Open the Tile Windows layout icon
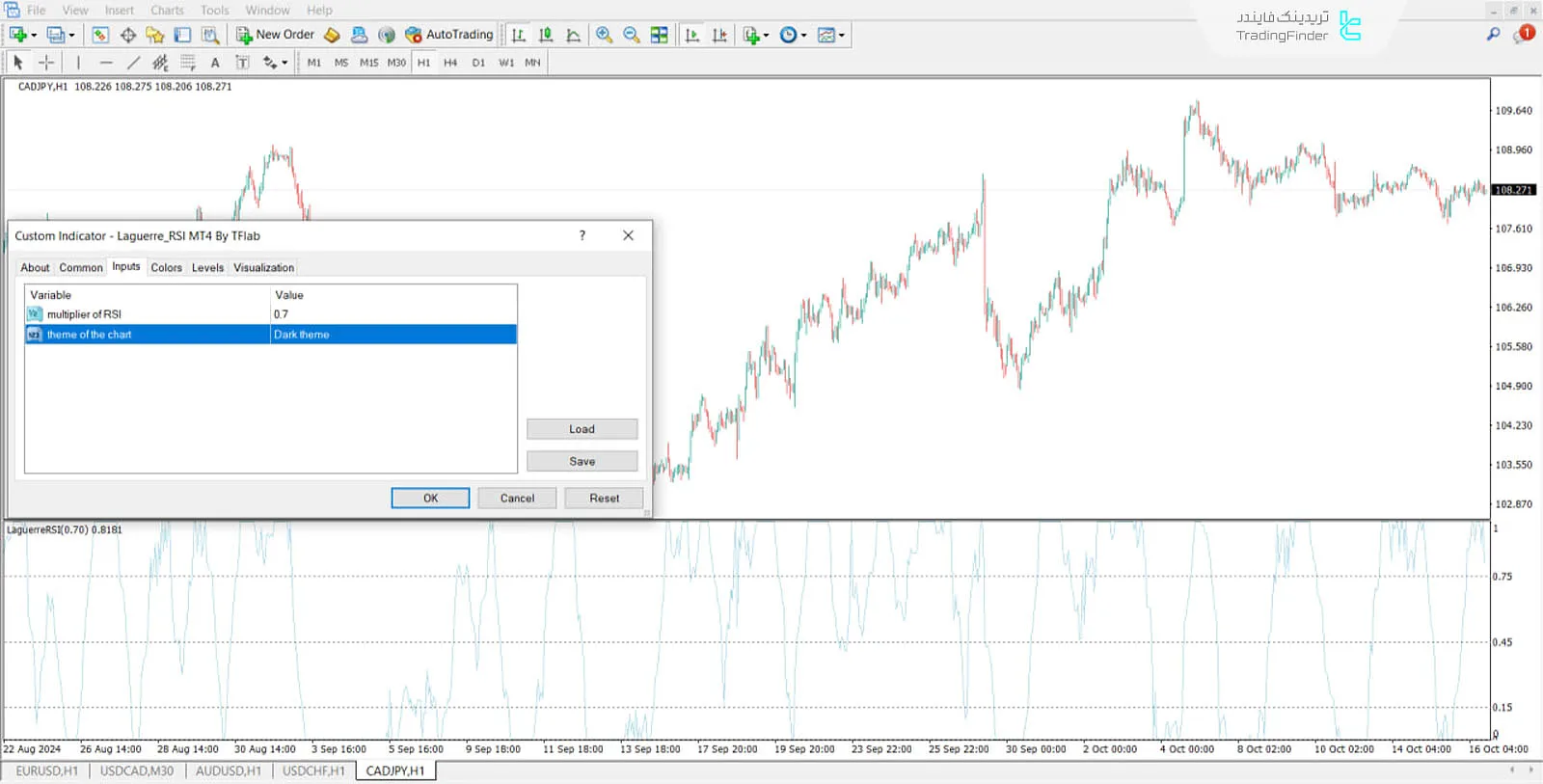Viewport: 1543px width, 784px height. click(x=660, y=35)
